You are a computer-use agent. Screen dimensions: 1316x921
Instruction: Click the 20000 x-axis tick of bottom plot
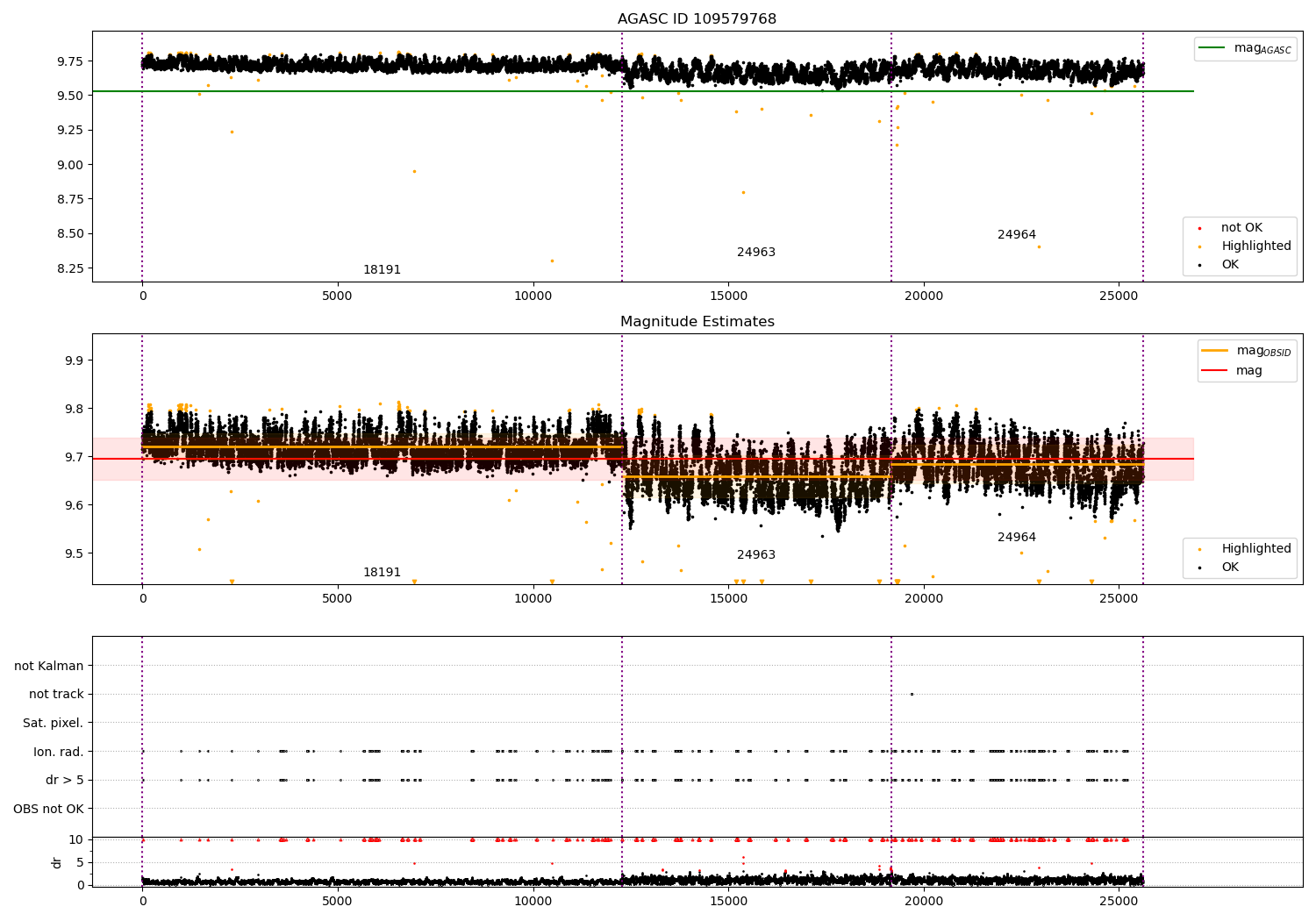click(x=924, y=902)
